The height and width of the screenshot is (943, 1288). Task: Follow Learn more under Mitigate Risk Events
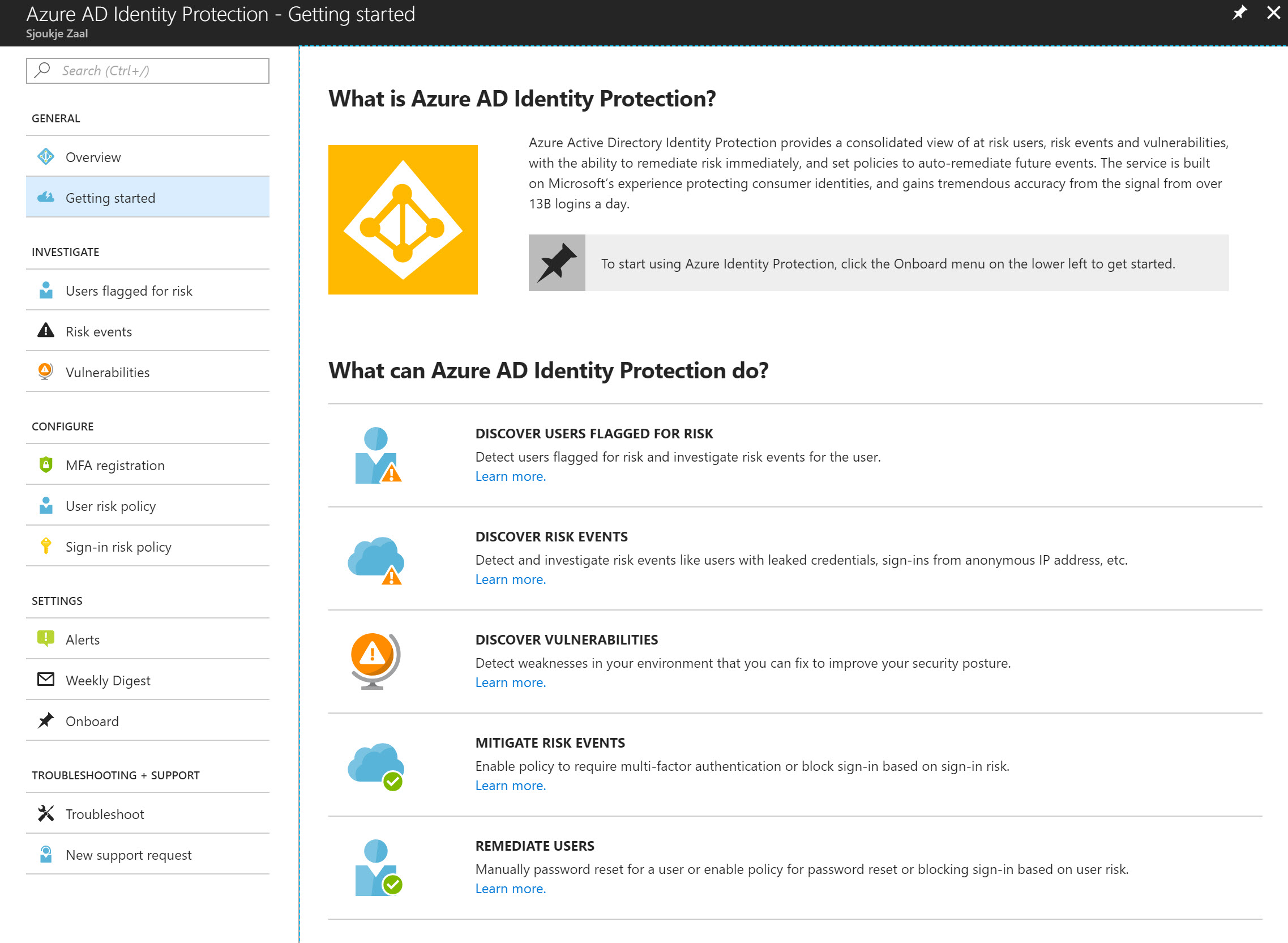[511, 786]
